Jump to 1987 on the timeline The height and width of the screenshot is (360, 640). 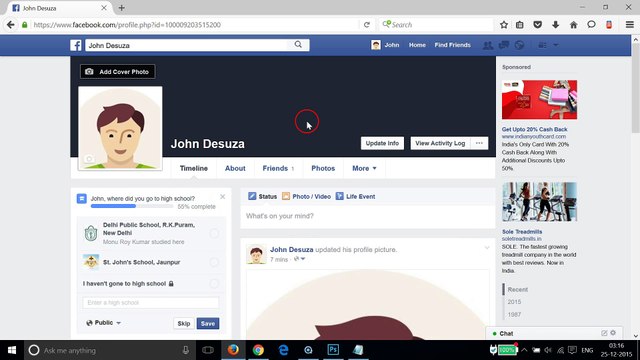click(514, 315)
